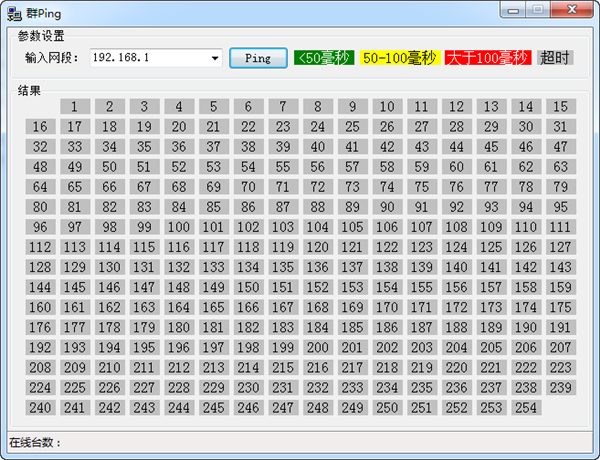Click host cell 63 in results grid
The width and height of the screenshot is (600, 460).
point(560,167)
